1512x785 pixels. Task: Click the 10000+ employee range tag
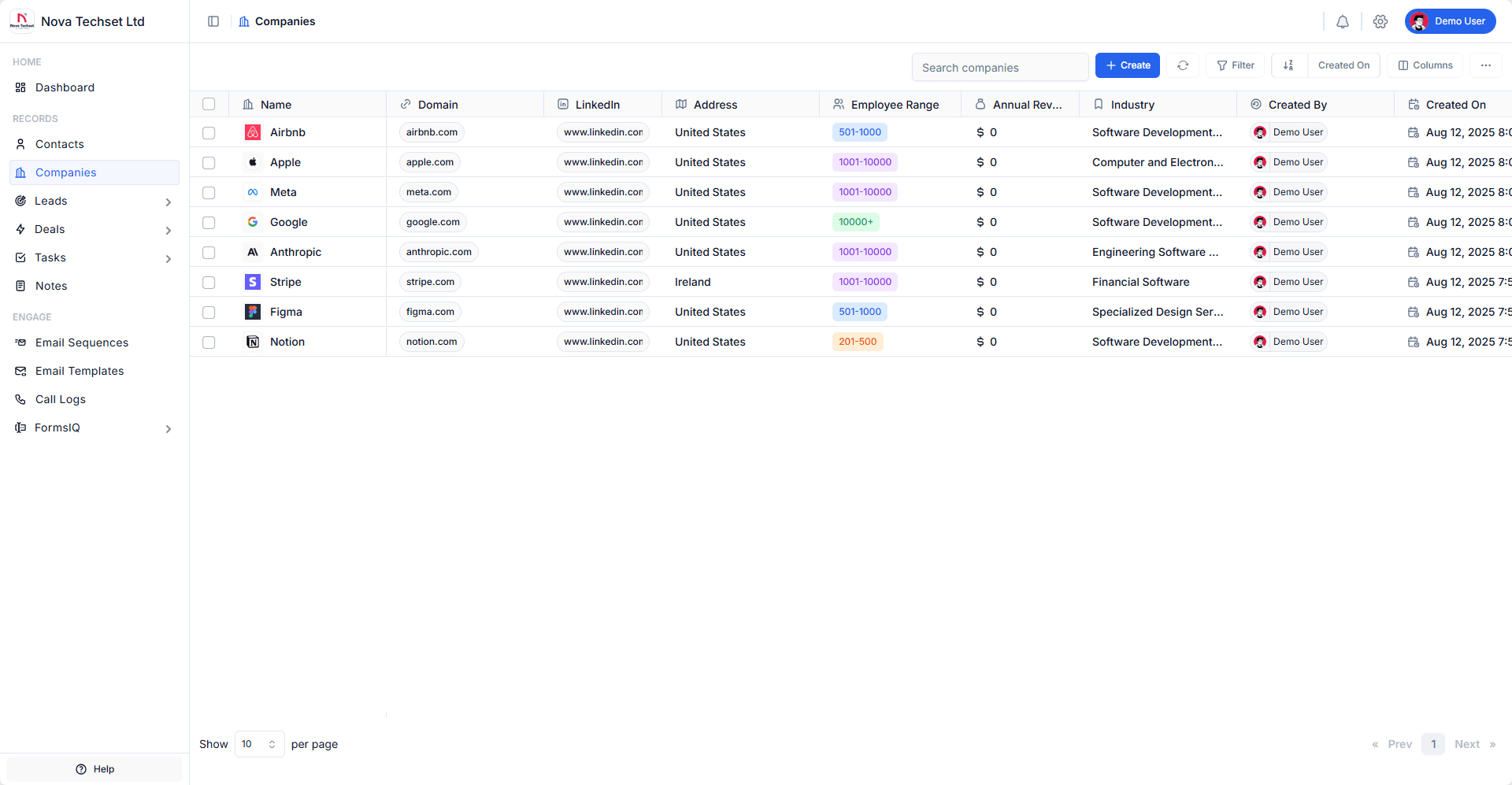pyautogui.click(x=855, y=222)
